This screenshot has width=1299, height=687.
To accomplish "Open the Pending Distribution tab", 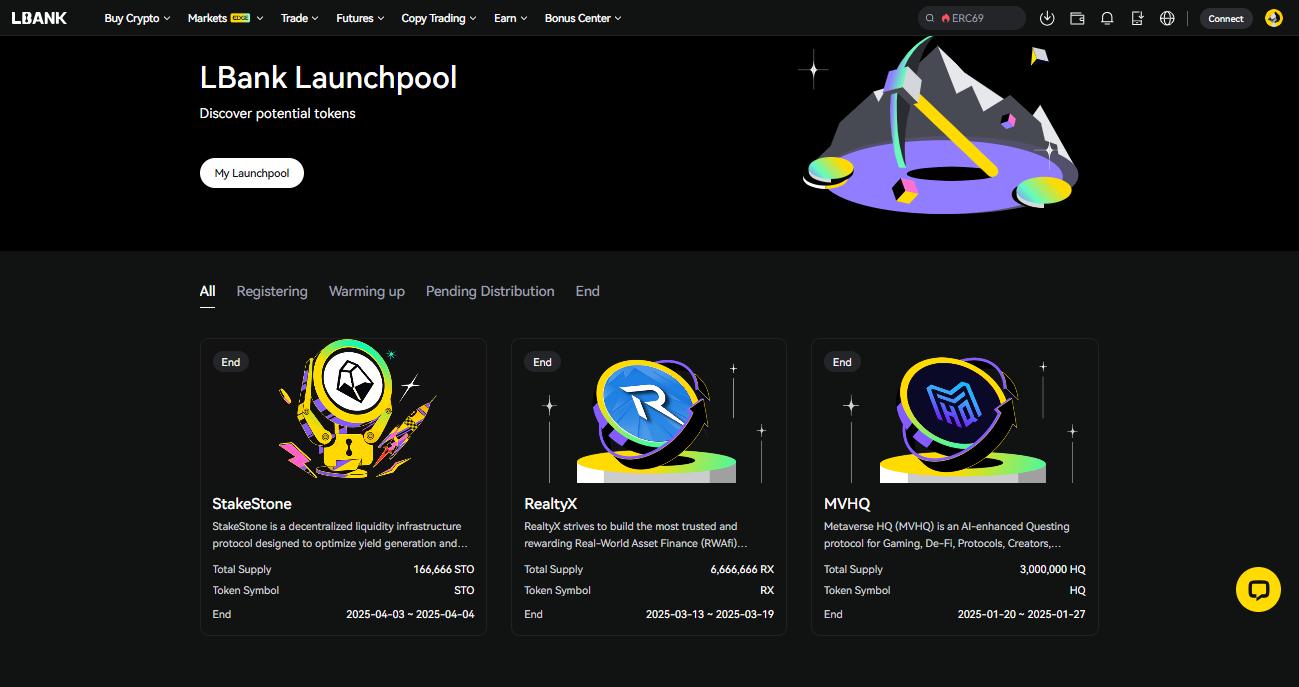I will pyautogui.click(x=490, y=291).
